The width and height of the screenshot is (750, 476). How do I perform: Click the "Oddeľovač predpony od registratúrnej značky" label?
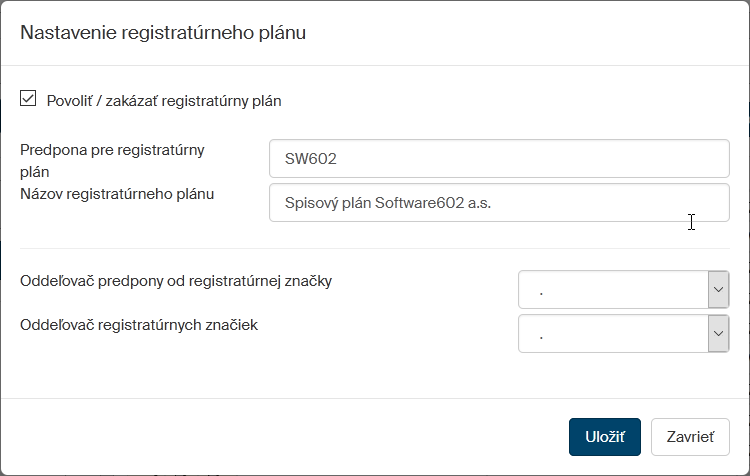click(x=176, y=281)
